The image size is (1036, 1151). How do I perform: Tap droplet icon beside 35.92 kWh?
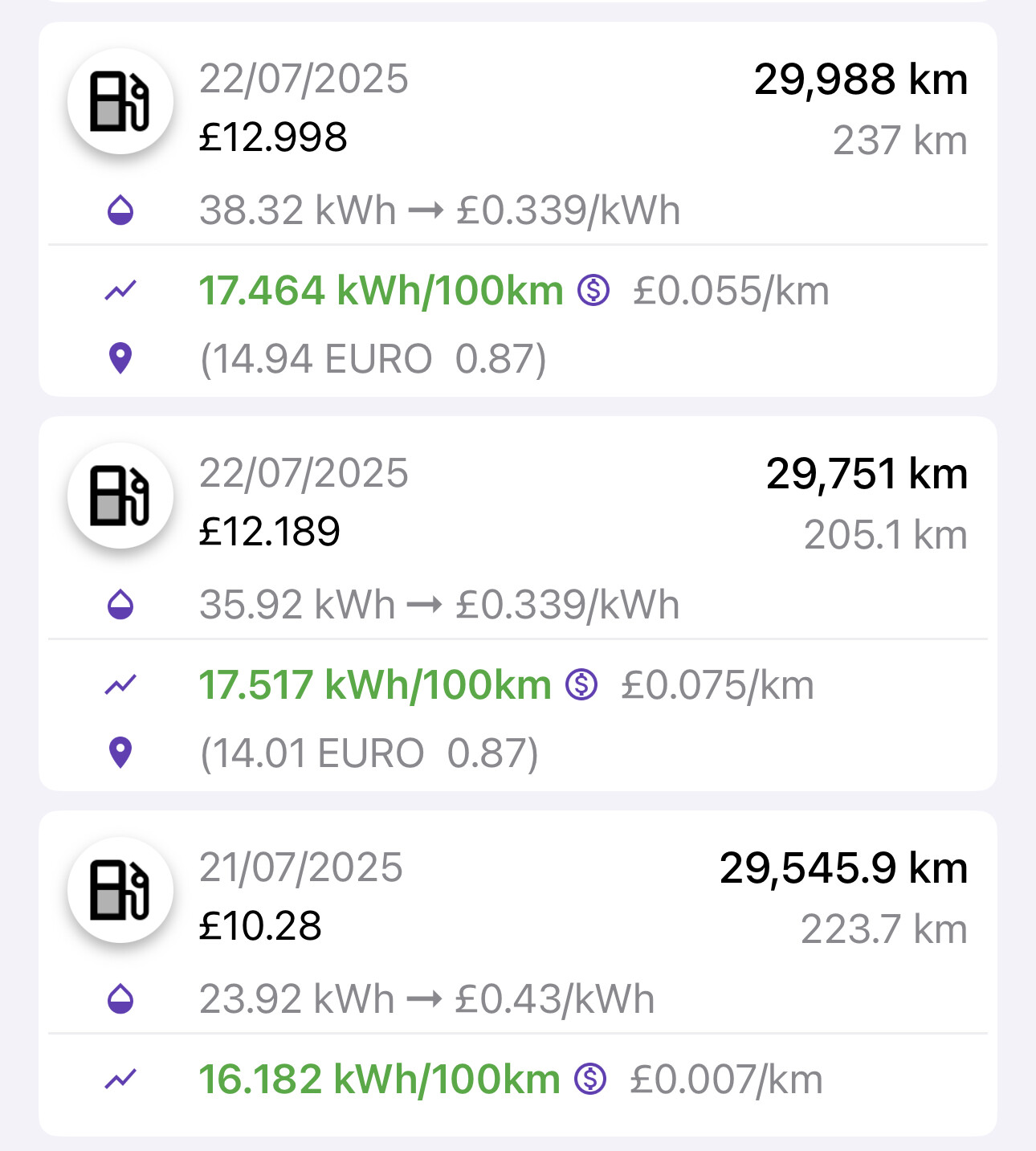(120, 605)
